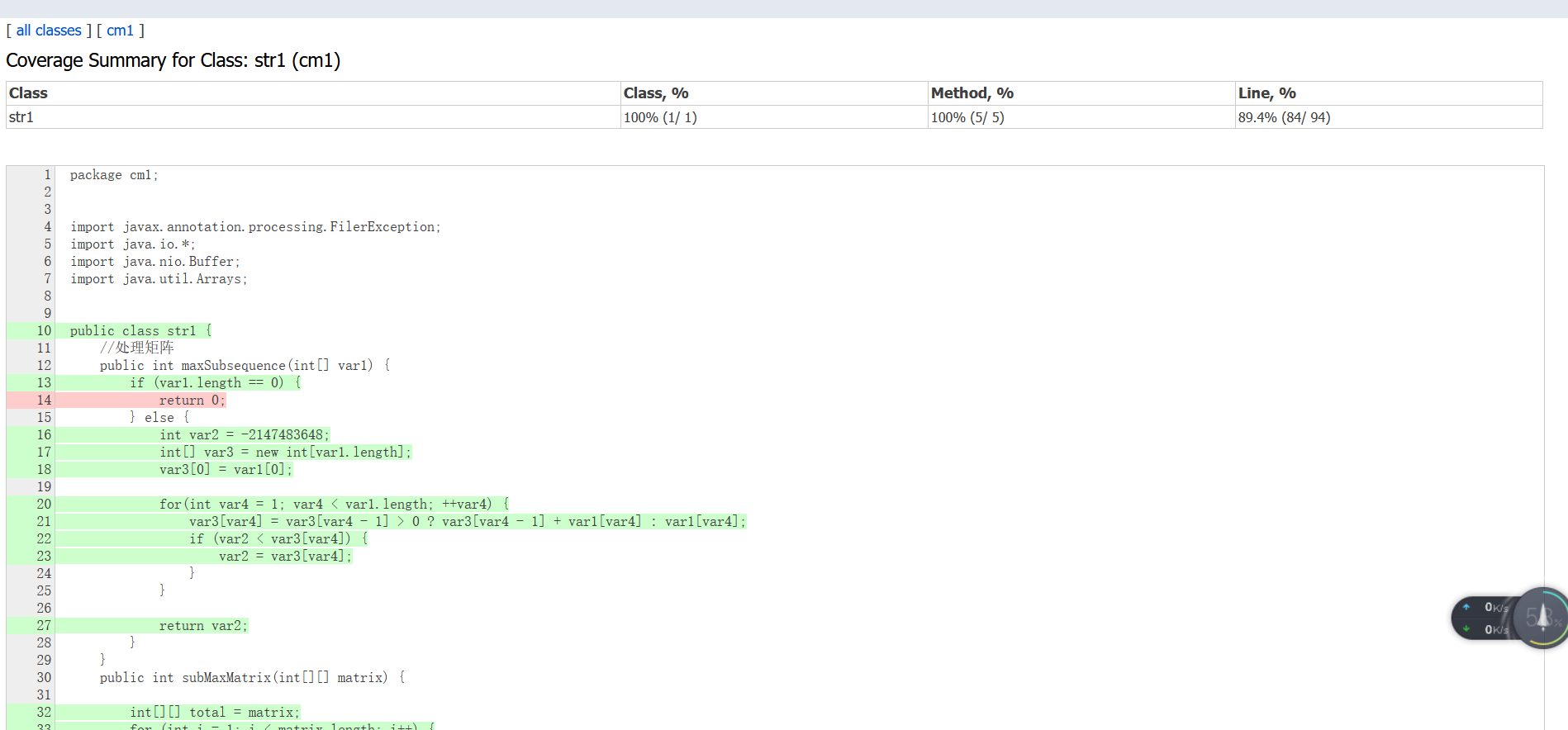Click the 'int var2 = -2147483648;' line
Image resolution: width=1568 pixels, height=730 pixels.
[245, 435]
